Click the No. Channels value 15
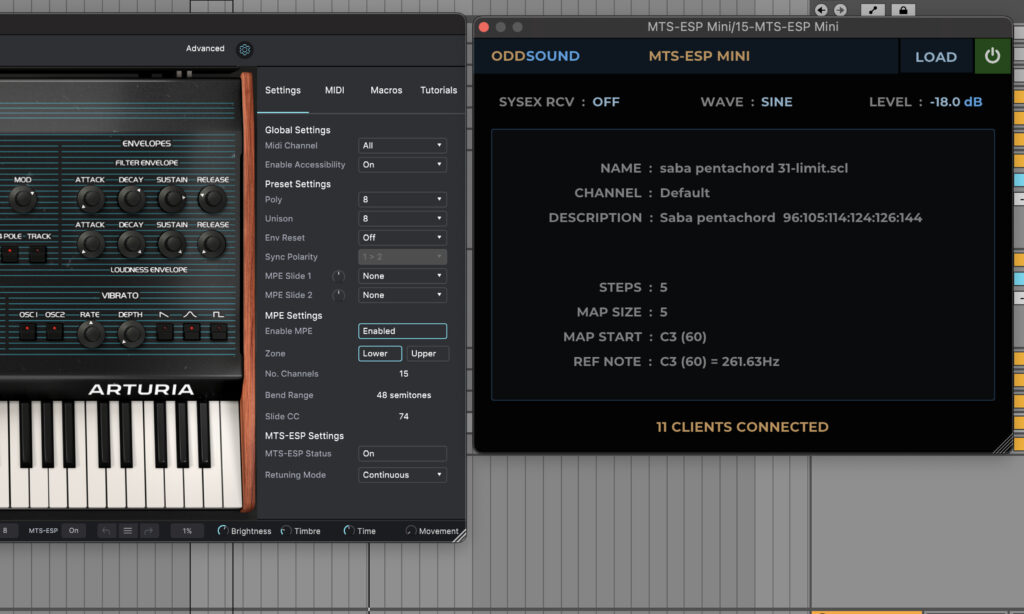The image size is (1024, 614). 404,374
